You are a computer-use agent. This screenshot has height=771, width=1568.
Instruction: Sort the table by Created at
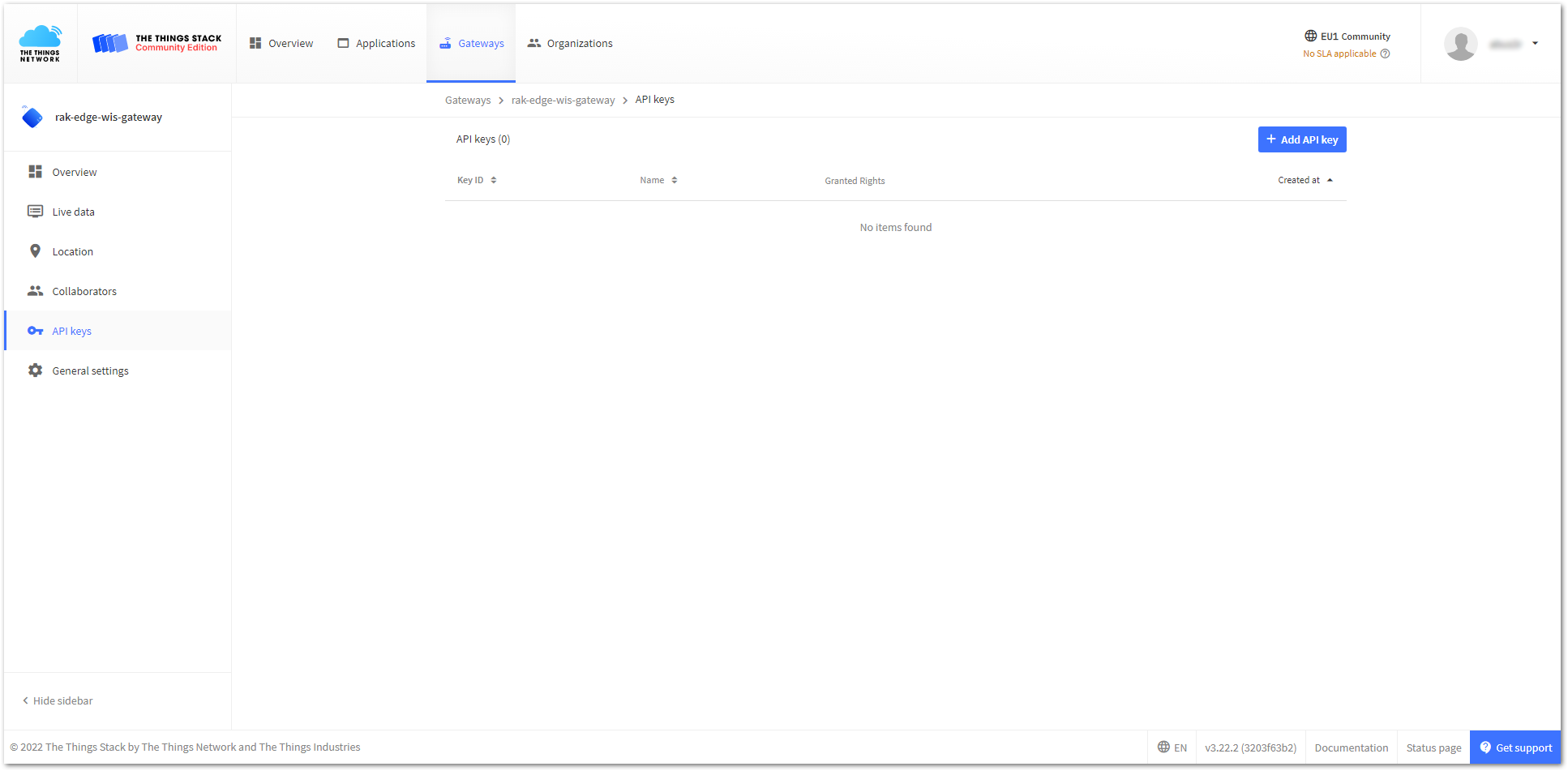click(x=1305, y=180)
